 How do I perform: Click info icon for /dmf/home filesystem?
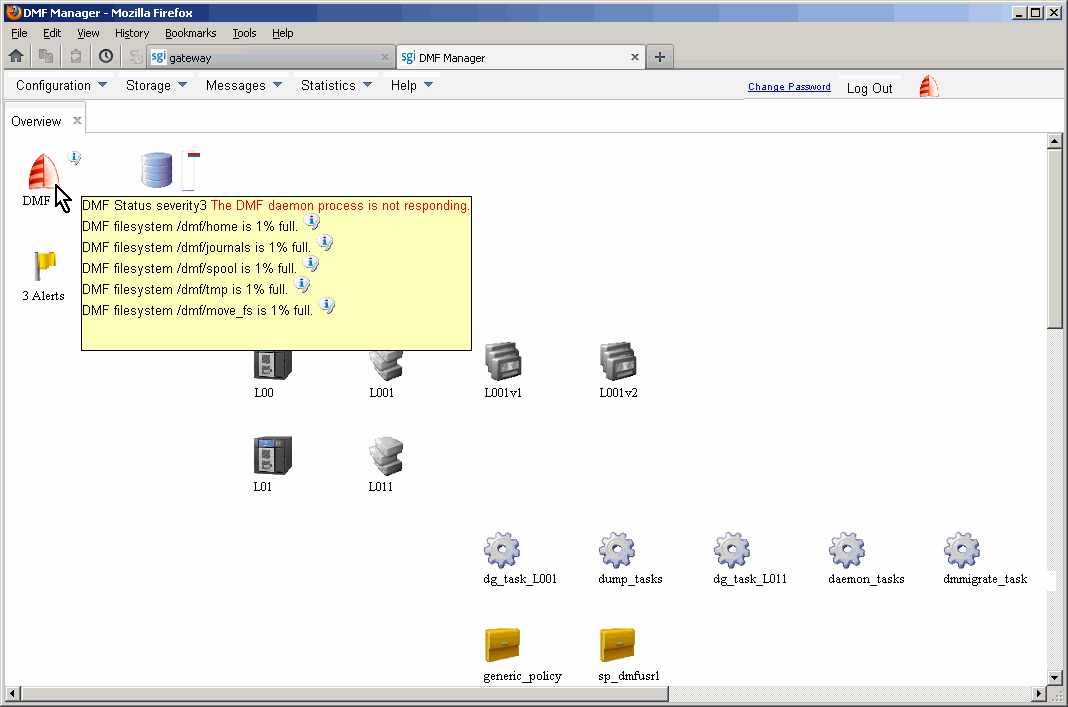pyautogui.click(x=311, y=221)
